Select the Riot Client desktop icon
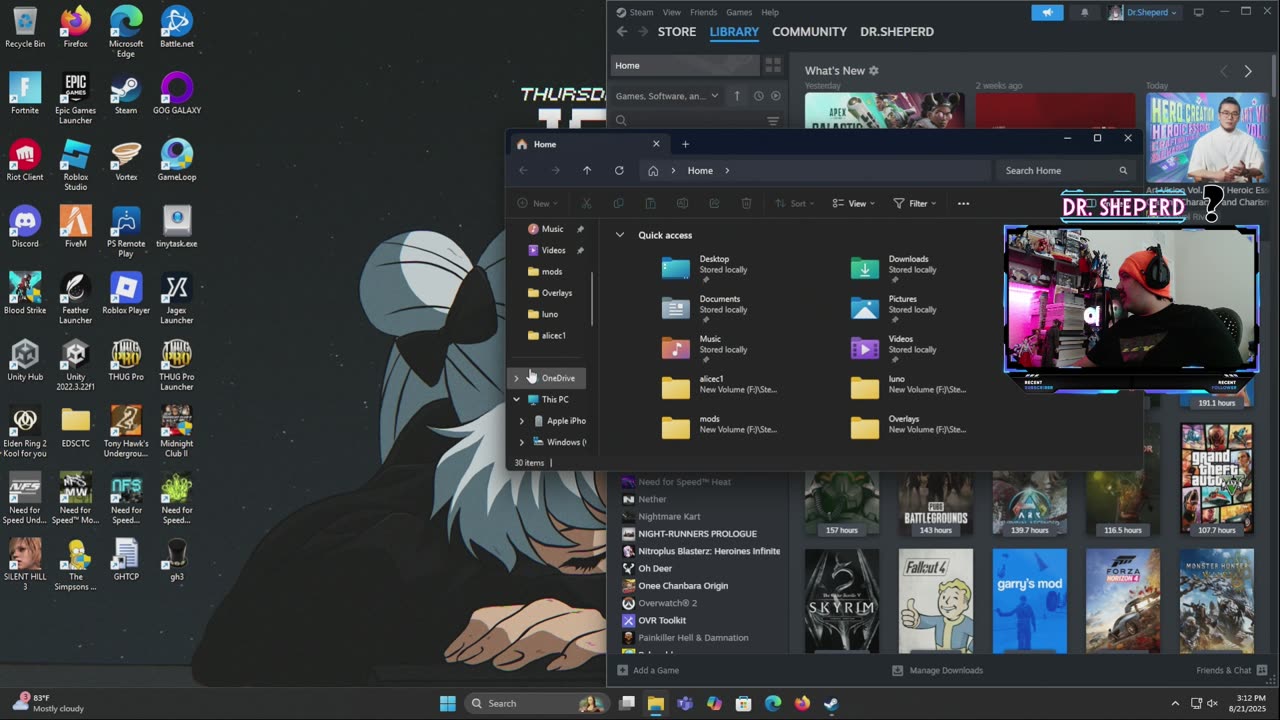 [x=25, y=160]
